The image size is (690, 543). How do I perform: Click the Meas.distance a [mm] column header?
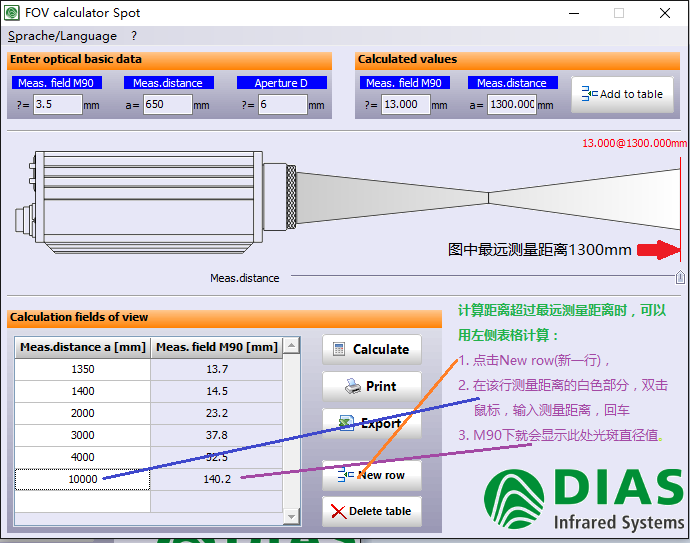(82, 347)
